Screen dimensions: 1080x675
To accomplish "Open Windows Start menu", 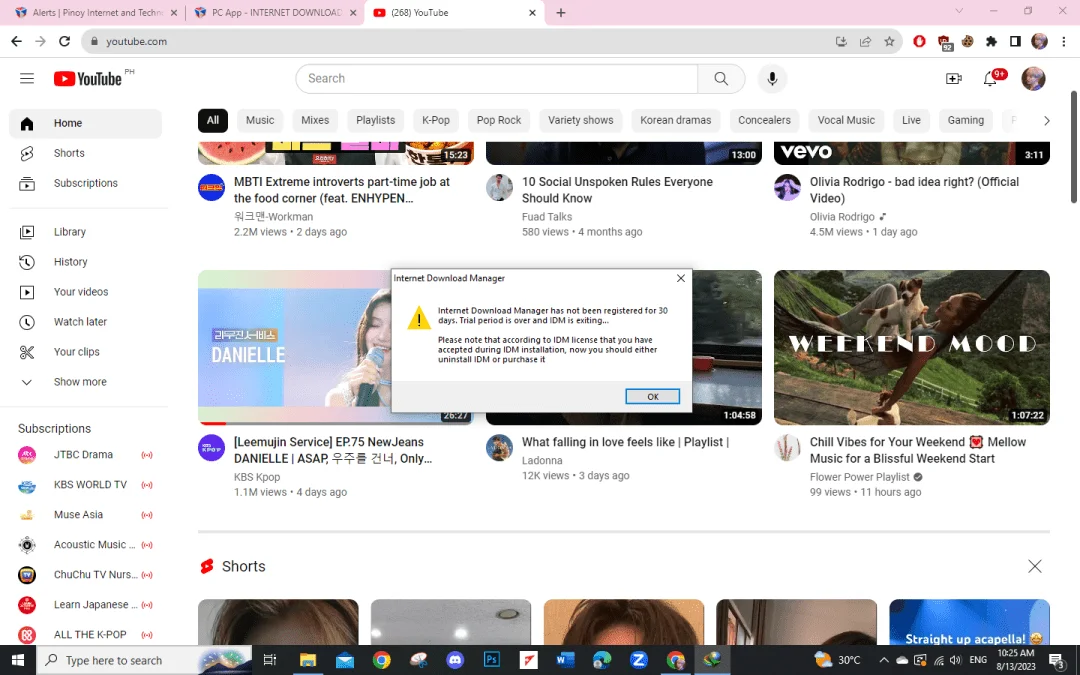I will (x=18, y=660).
